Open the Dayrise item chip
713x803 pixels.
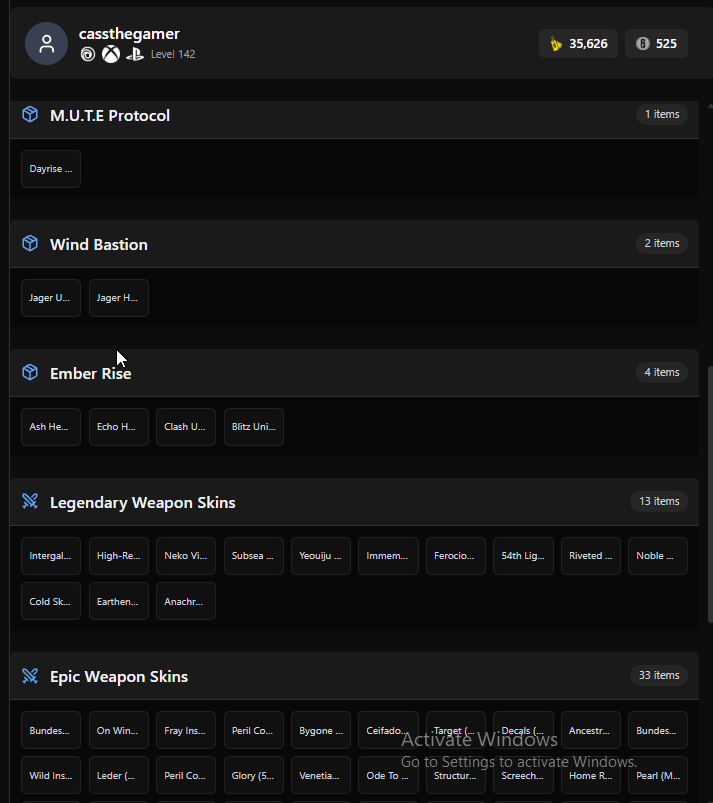(51, 169)
